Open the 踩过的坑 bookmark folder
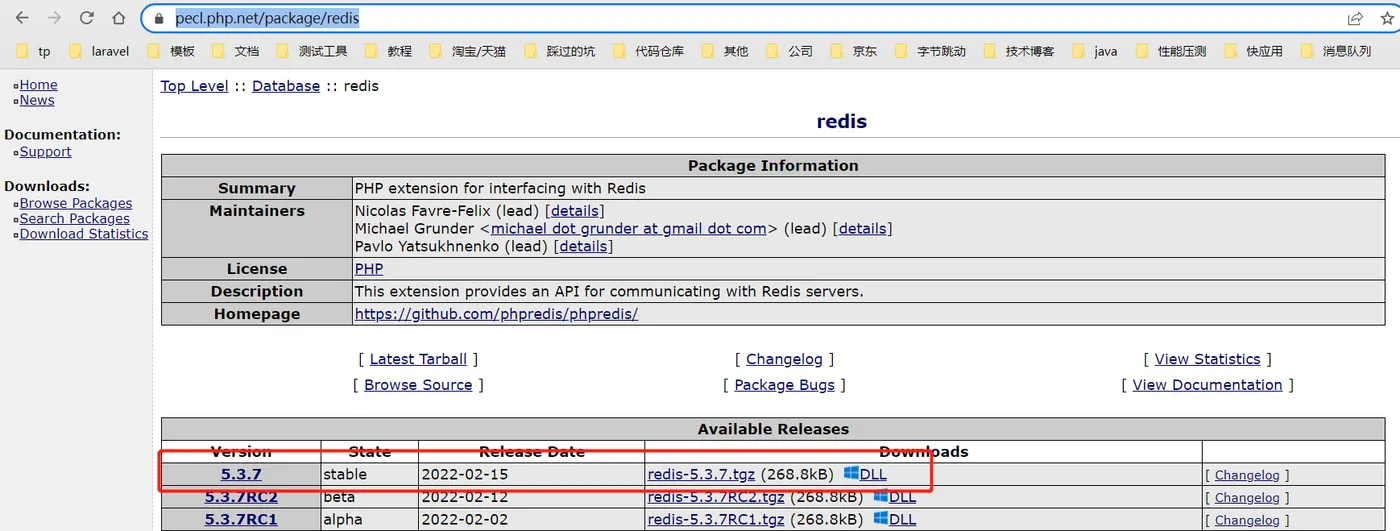 [559, 51]
